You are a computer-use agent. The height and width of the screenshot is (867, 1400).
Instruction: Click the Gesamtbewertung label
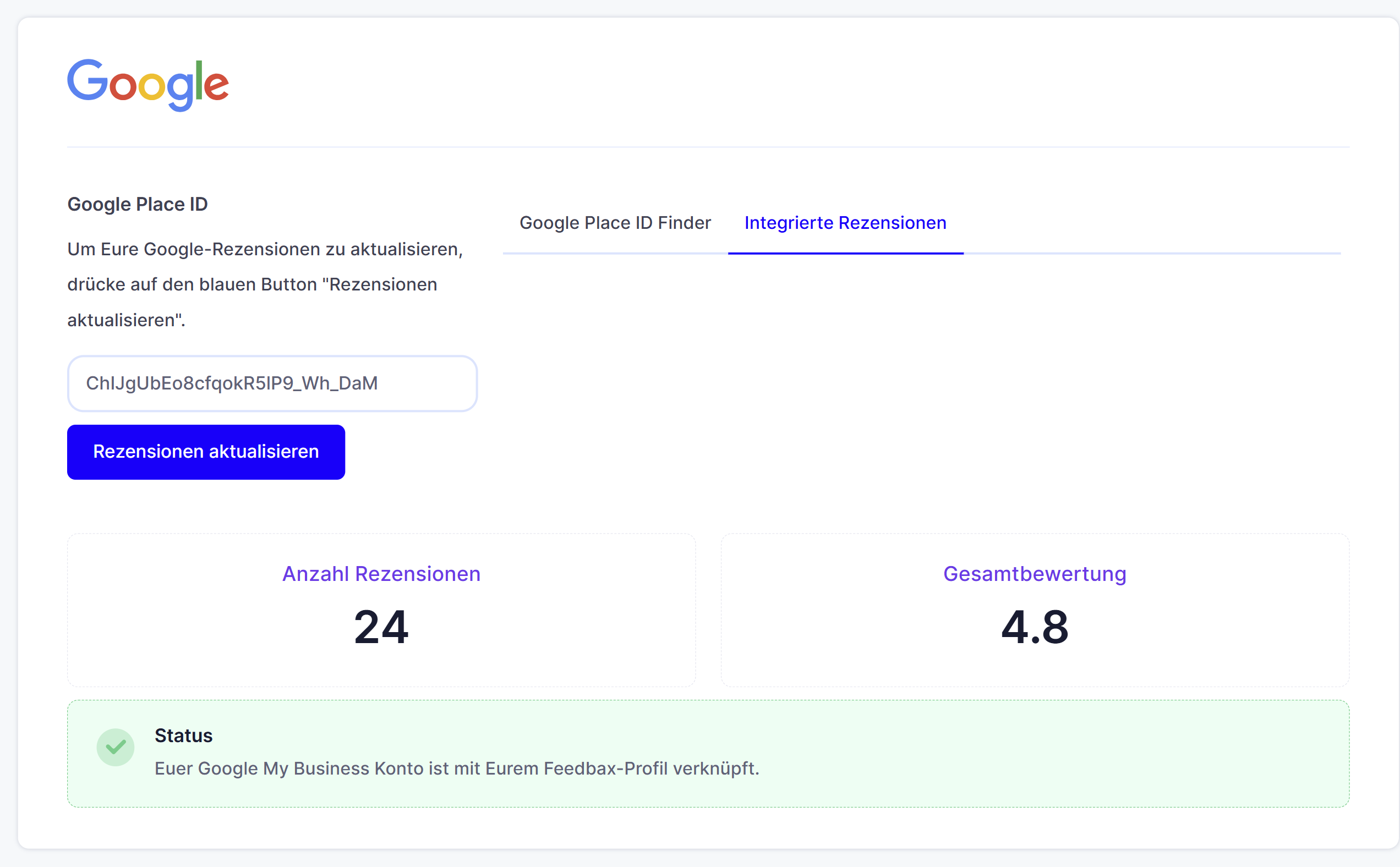click(1035, 574)
